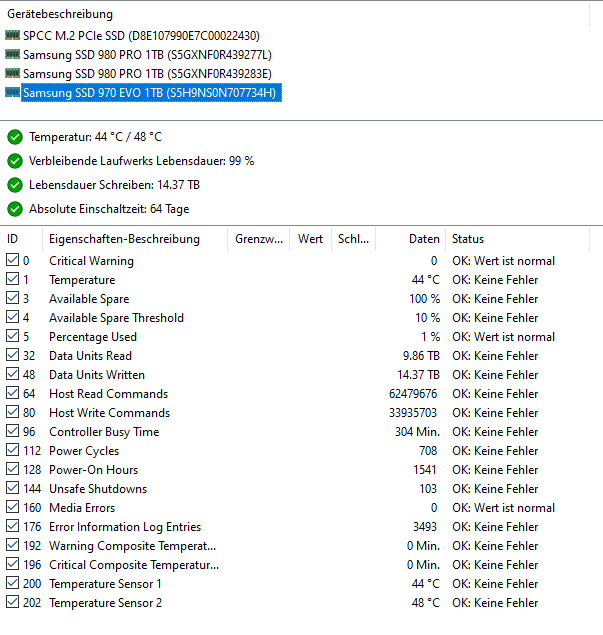603x635 pixels.
Task: Toggle the Power Cycles checkbox
Action: [13, 450]
